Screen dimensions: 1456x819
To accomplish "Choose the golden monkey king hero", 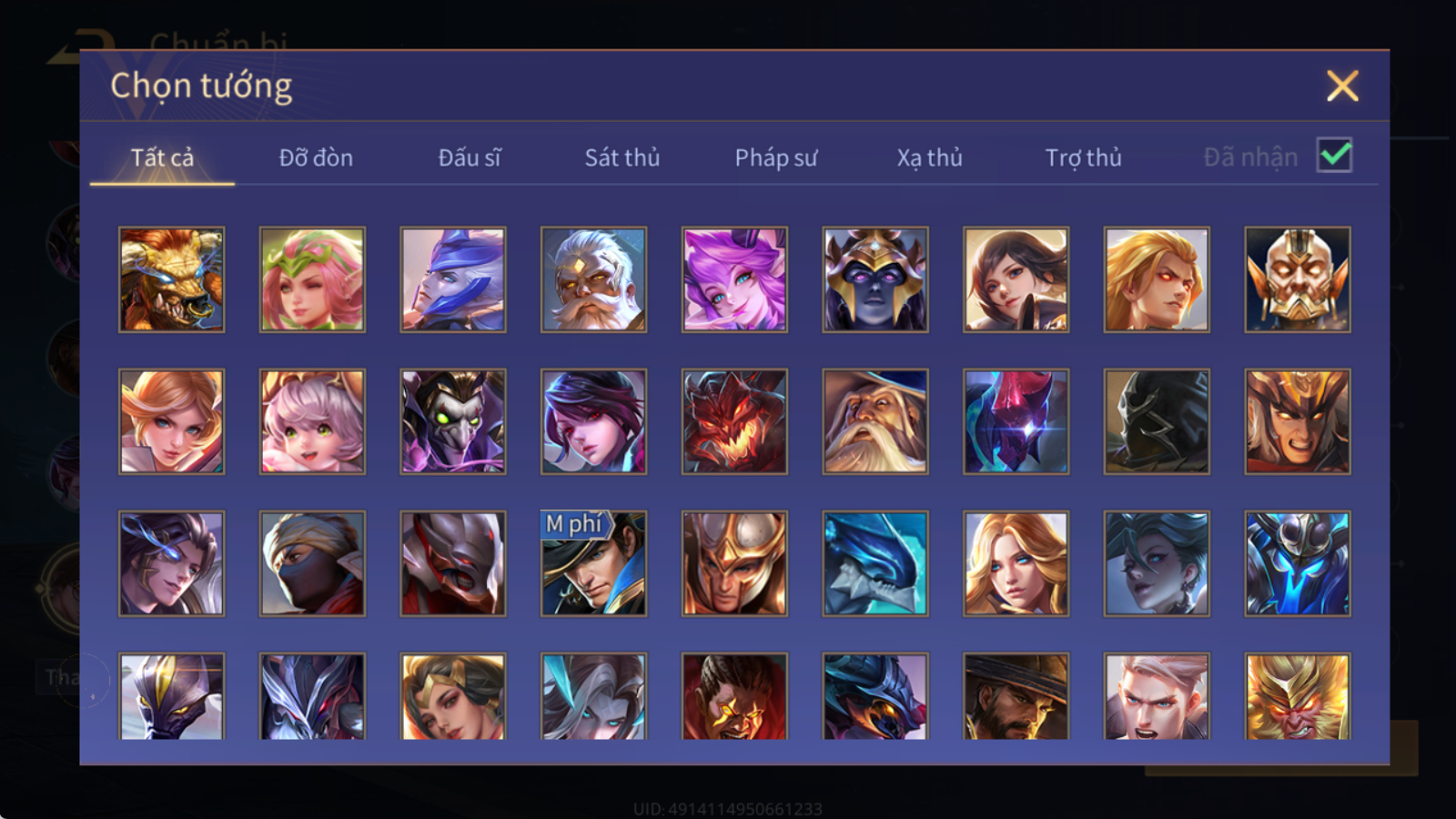I will pos(1298,696).
